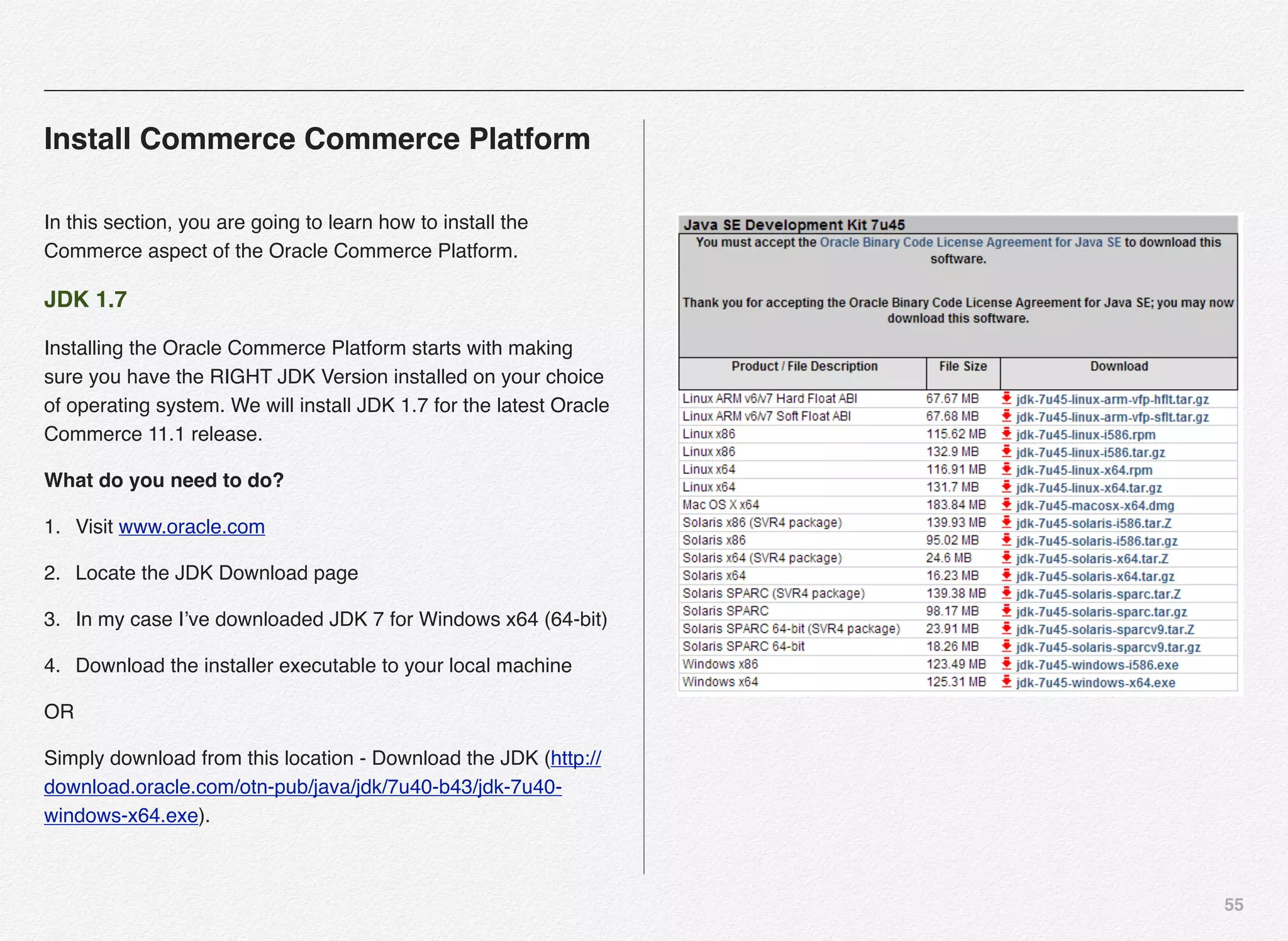Click download icon beside jdk-7u45-solaris-sparcv9.tar.Z
Screen dimensions: 1288x941
coord(1006,628)
